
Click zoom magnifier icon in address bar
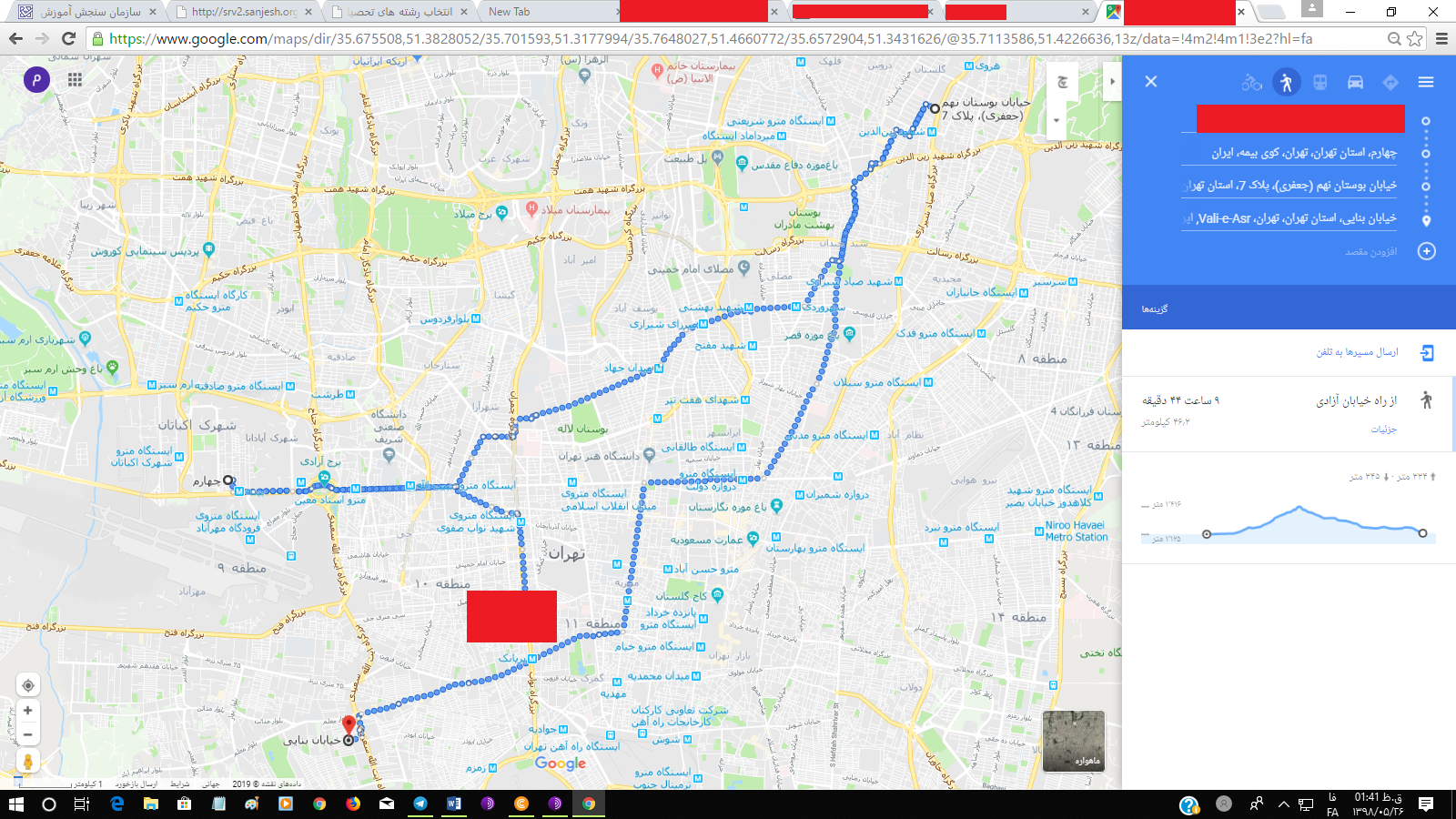click(x=1393, y=38)
